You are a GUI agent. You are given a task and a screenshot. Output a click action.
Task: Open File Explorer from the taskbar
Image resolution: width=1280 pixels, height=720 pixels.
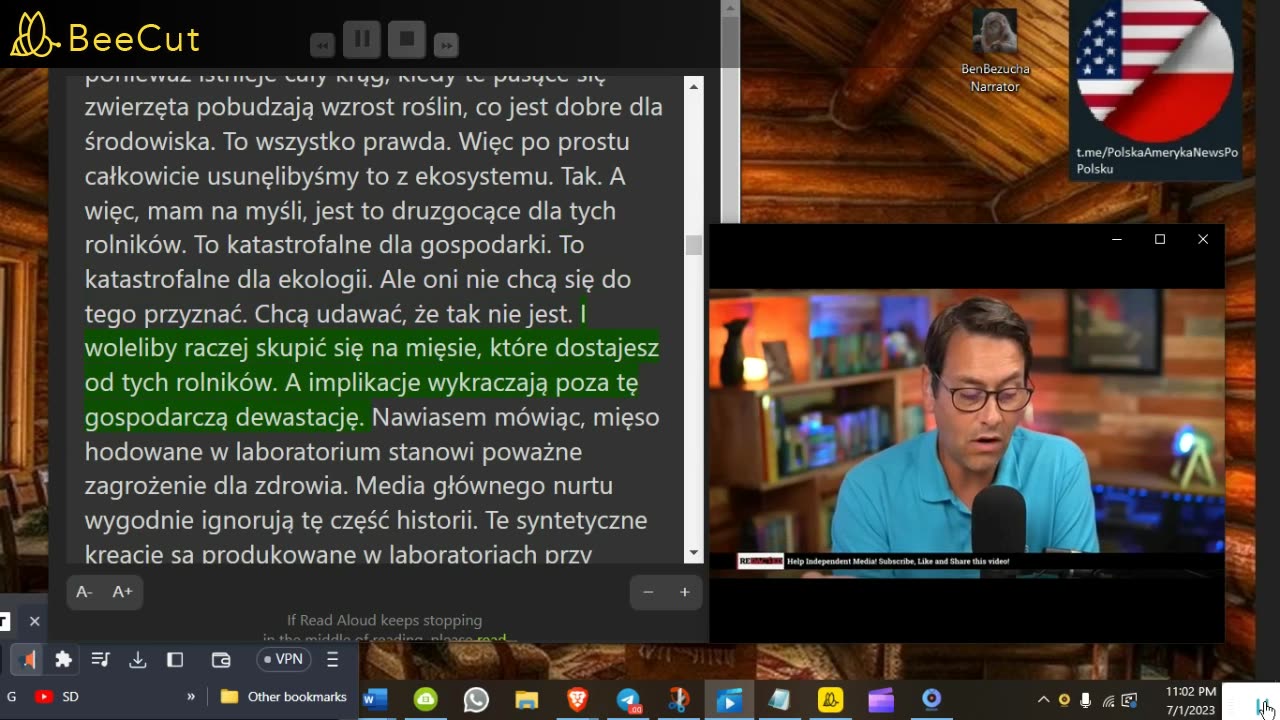(x=526, y=700)
